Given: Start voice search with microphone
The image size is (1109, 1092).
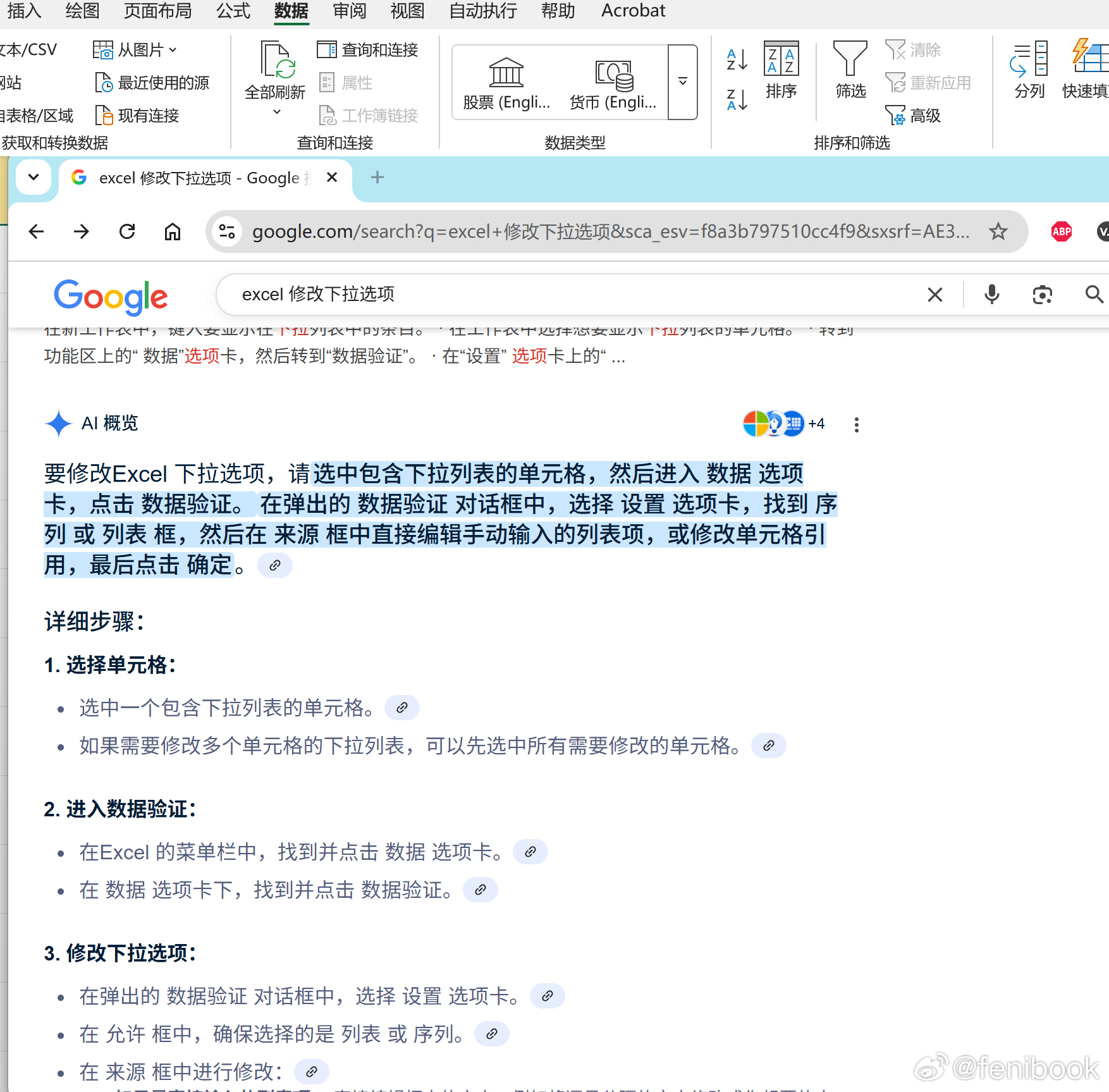Looking at the screenshot, I should [992, 295].
